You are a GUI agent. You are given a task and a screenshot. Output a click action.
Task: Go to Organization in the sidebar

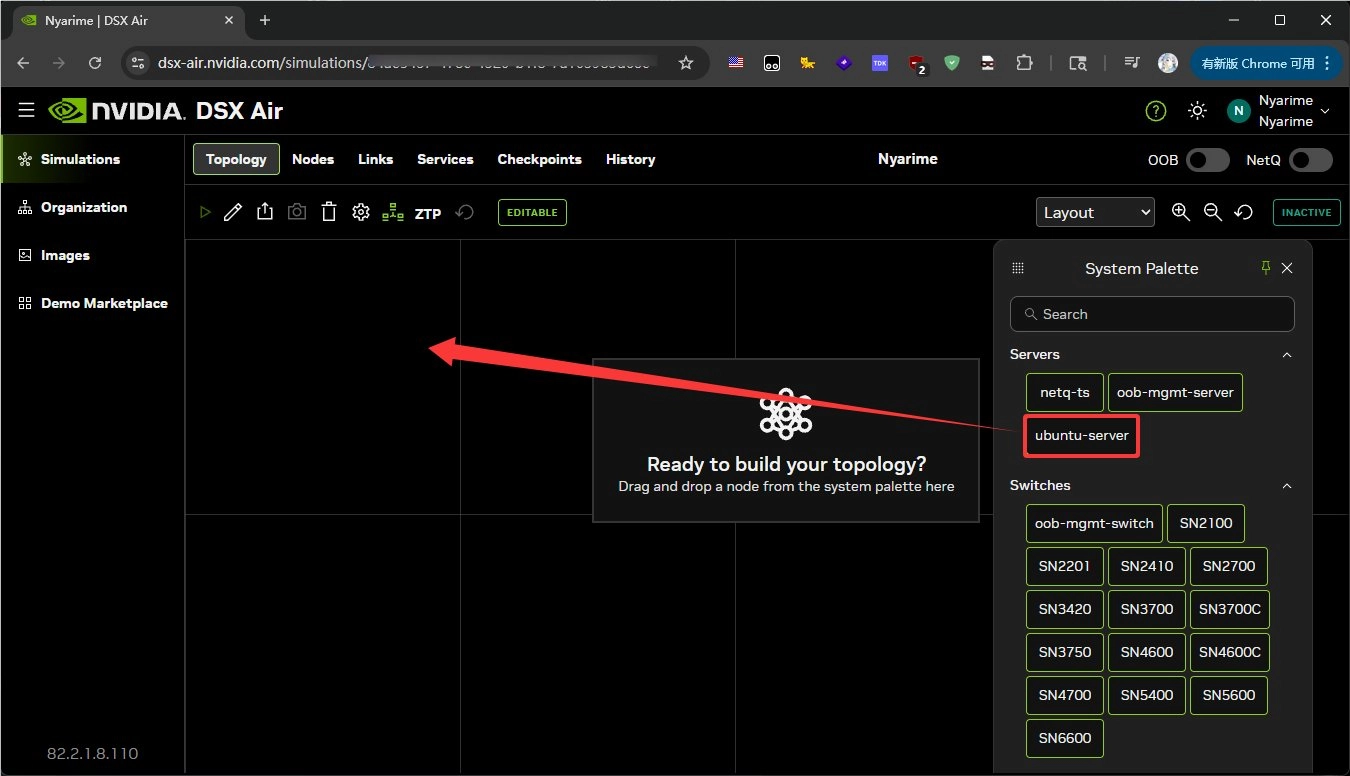pyautogui.click(x=93, y=207)
